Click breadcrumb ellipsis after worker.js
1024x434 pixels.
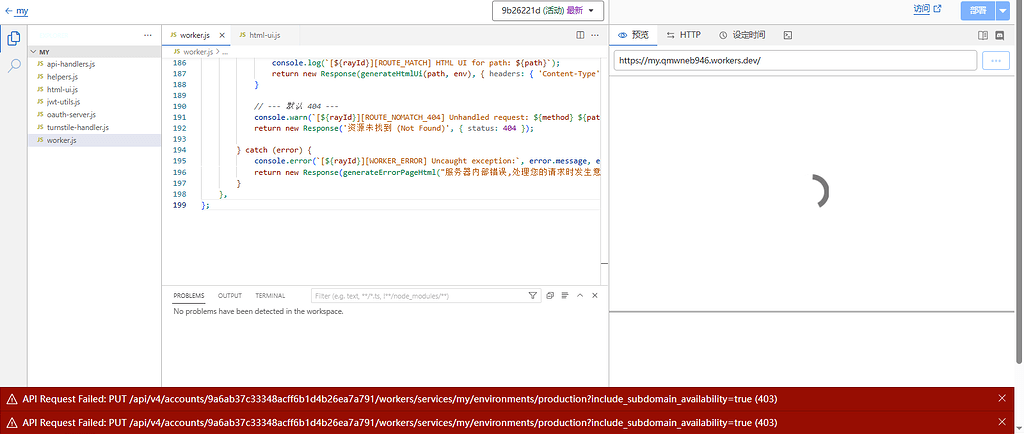pos(224,52)
